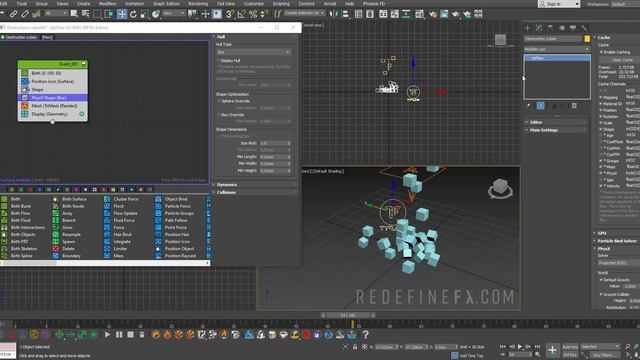Toggle the Display Hull checkbox
Viewport: 640px width, 360px height.
click(219, 60)
